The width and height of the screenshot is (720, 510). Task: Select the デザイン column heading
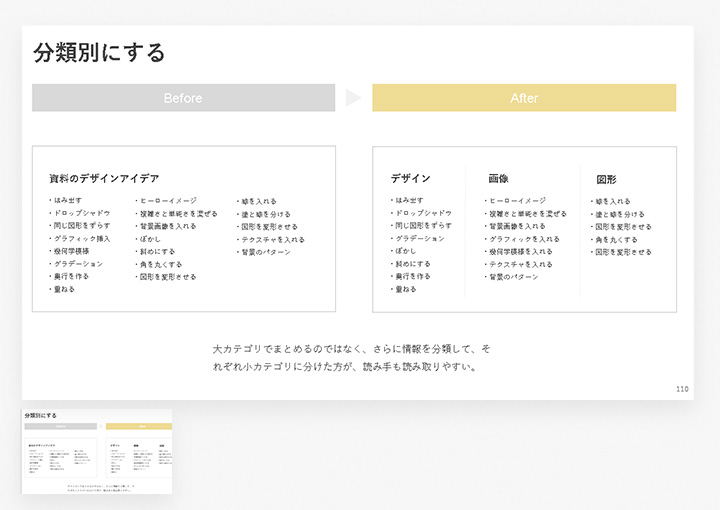click(x=411, y=178)
